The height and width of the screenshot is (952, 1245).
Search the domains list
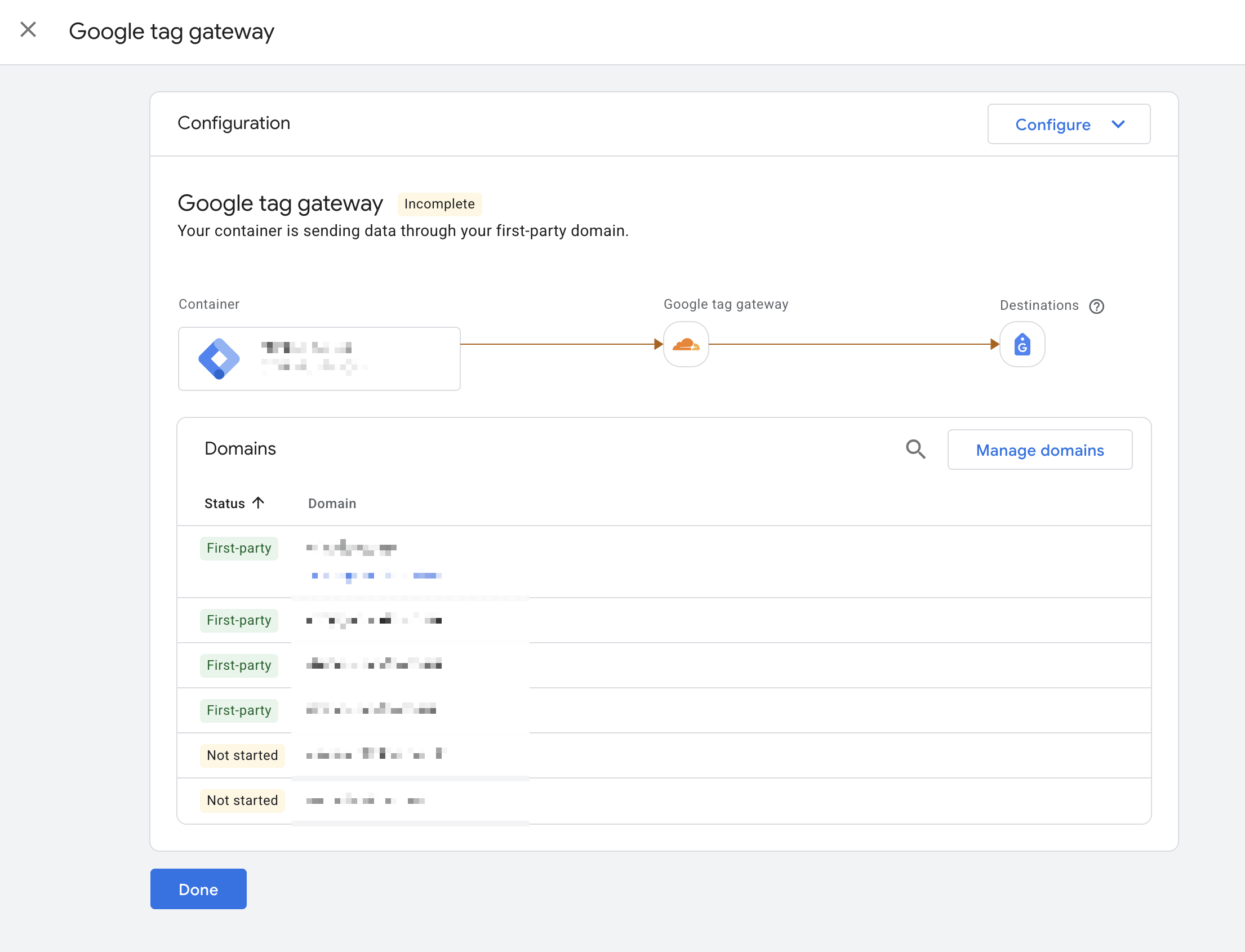click(x=915, y=450)
